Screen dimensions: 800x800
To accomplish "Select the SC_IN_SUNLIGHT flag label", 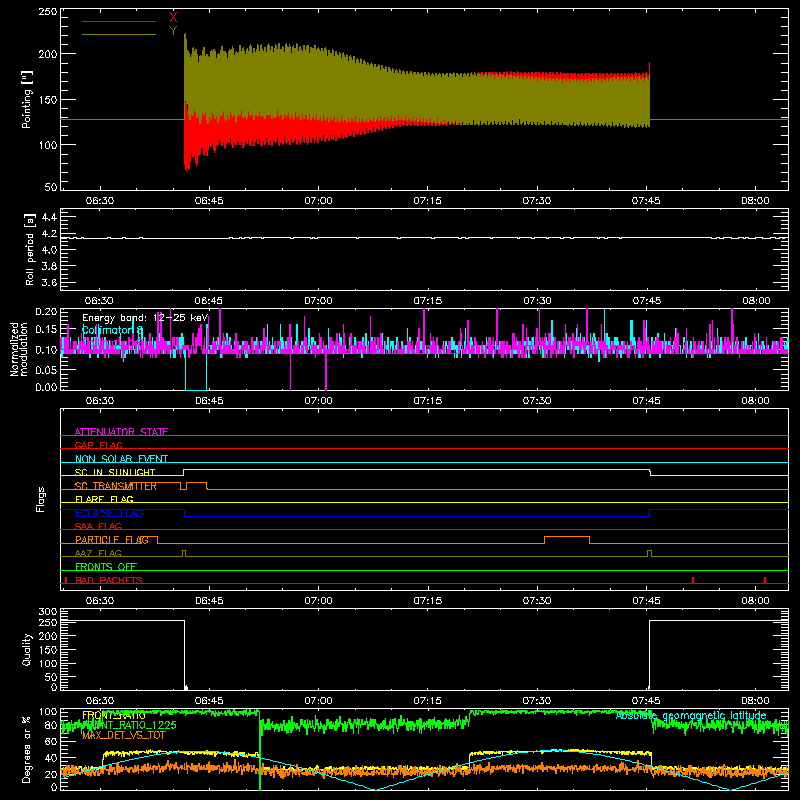I will [x=115, y=472].
